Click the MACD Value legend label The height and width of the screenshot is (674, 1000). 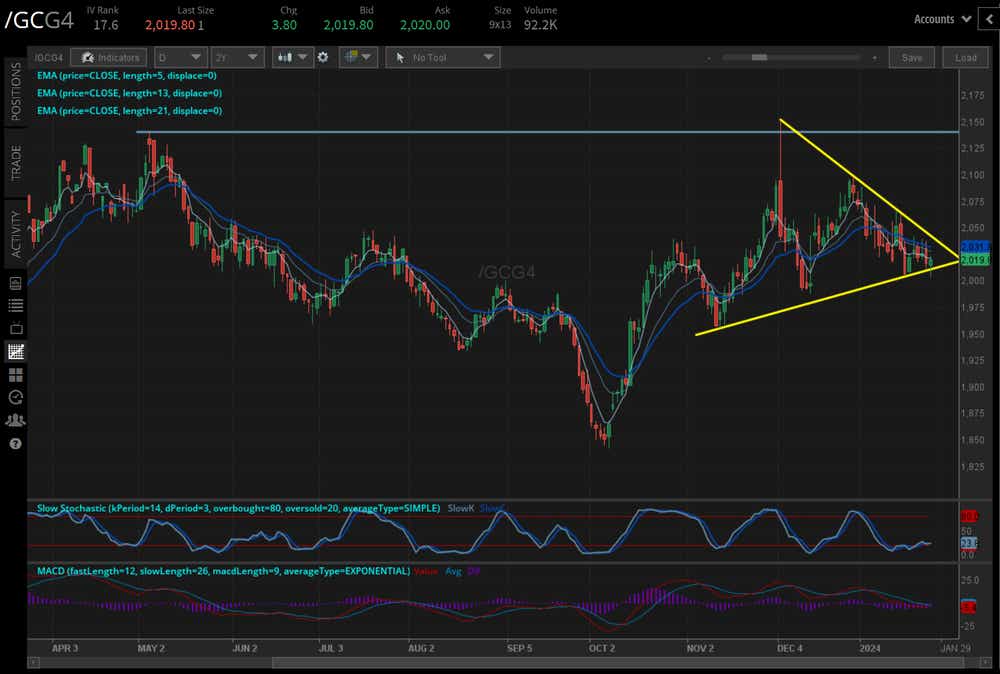click(x=425, y=571)
